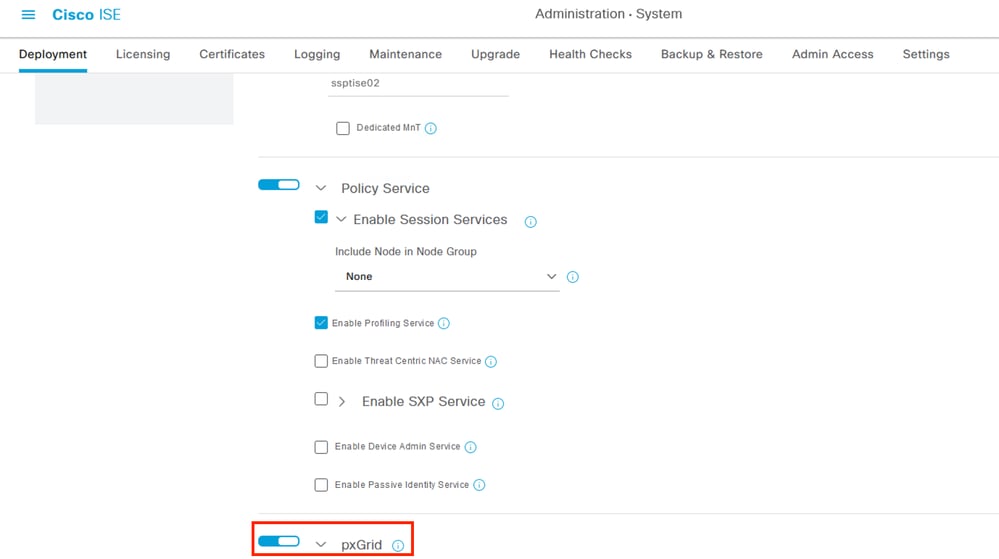
Task: Show info for Dedicated MnT
Action: 431,128
